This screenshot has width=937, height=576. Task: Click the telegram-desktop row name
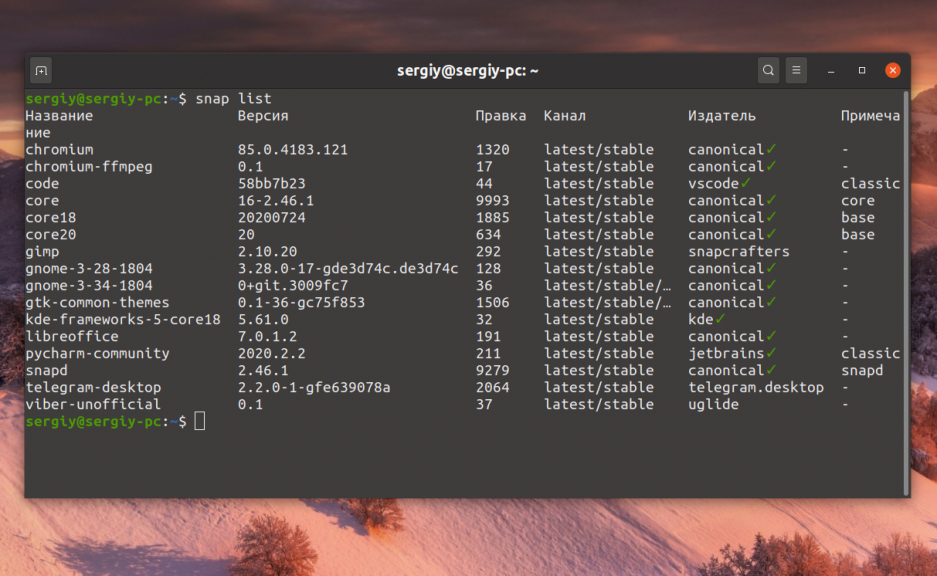[93, 387]
